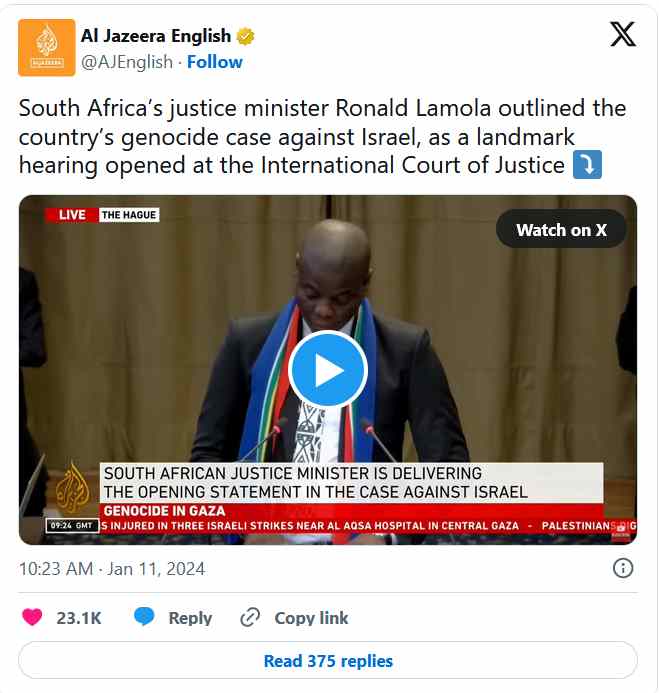The height and width of the screenshot is (693, 659).
Task: Click the @AJEnglish handle
Action: (x=126, y=62)
